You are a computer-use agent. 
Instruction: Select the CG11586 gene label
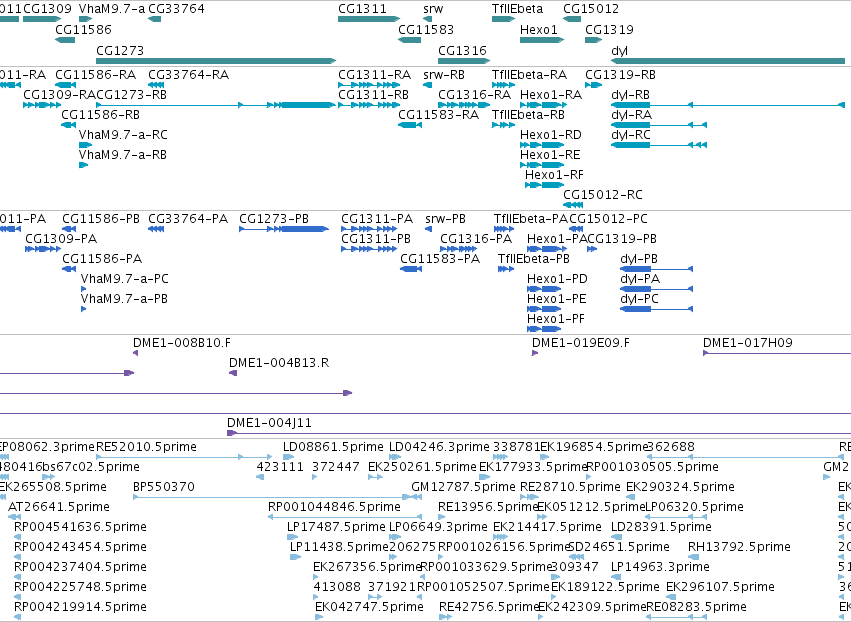[84, 29]
